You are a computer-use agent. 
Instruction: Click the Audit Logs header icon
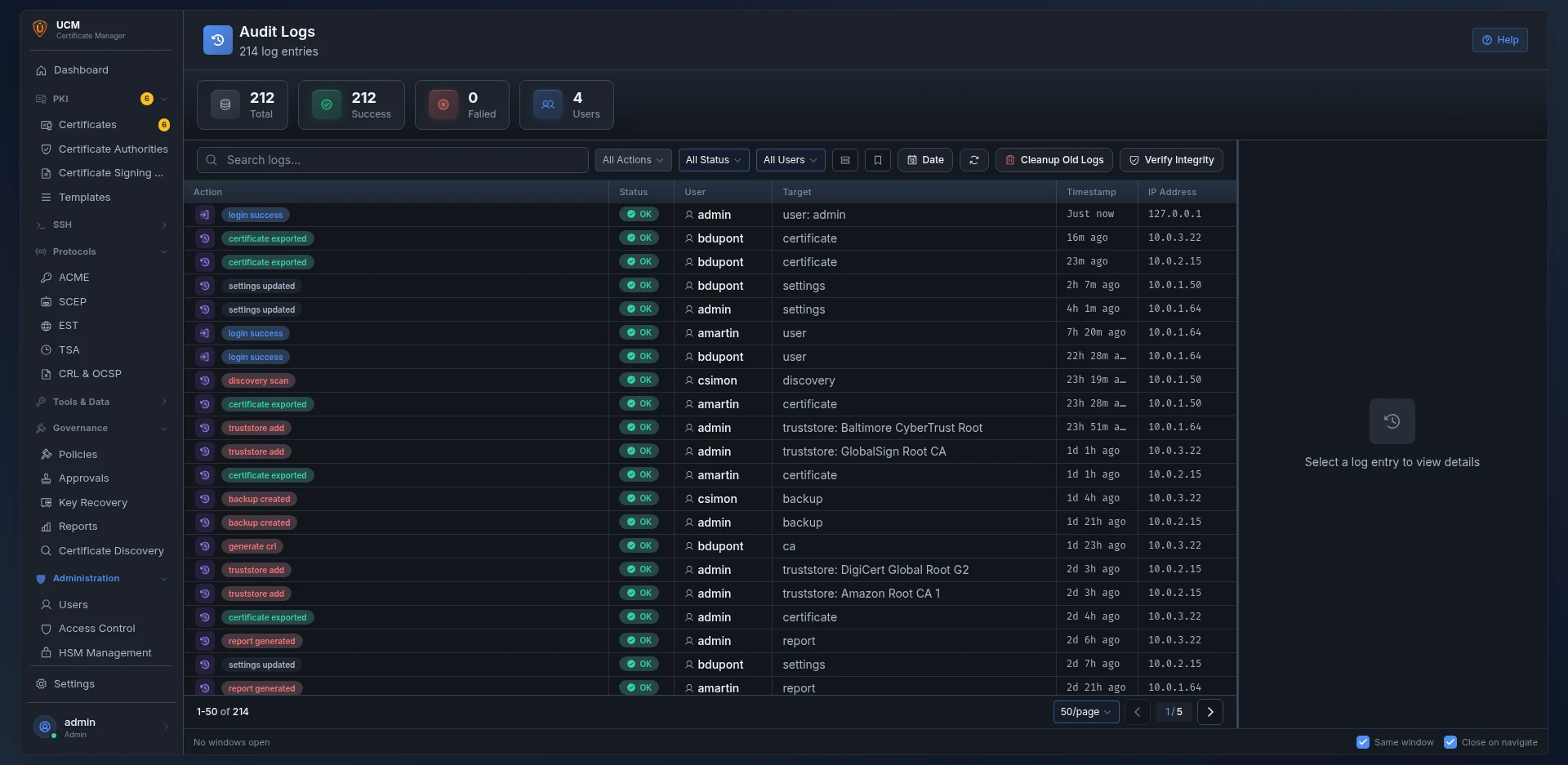pos(217,40)
